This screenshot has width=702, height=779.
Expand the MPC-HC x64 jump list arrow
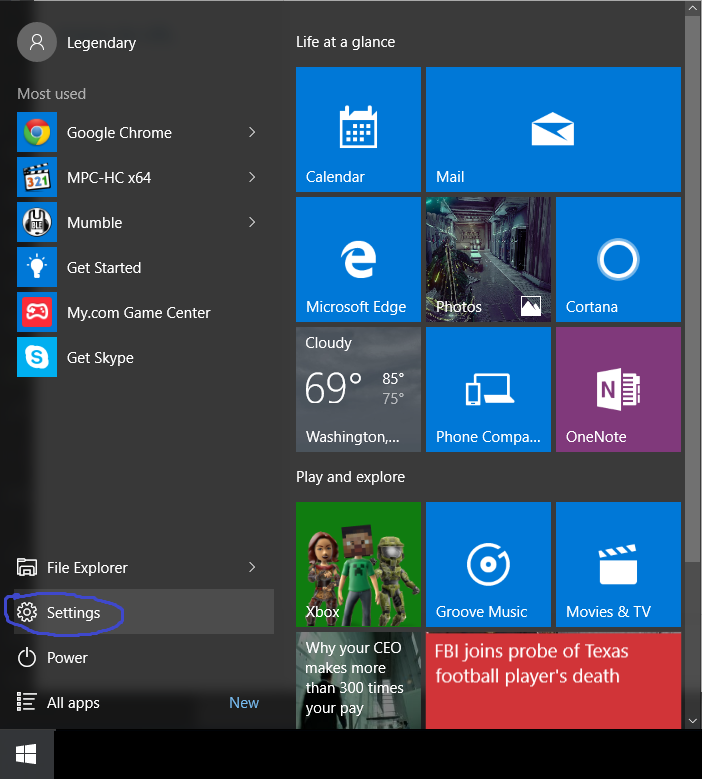(x=252, y=177)
